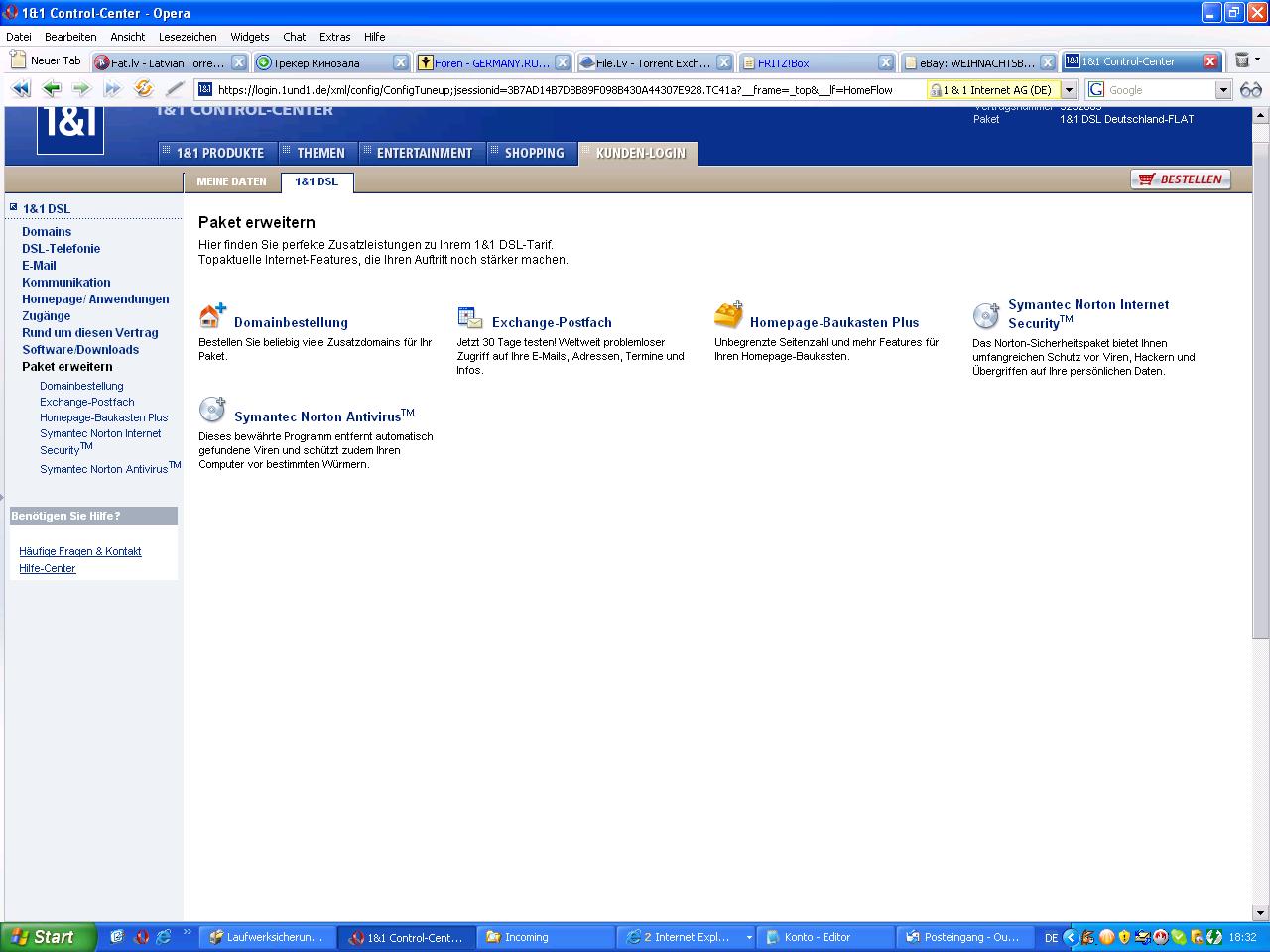This screenshot has height=952, width=1270.
Task: Click the BESTELLEN cart button
Action: click(x=1181, y=179)
